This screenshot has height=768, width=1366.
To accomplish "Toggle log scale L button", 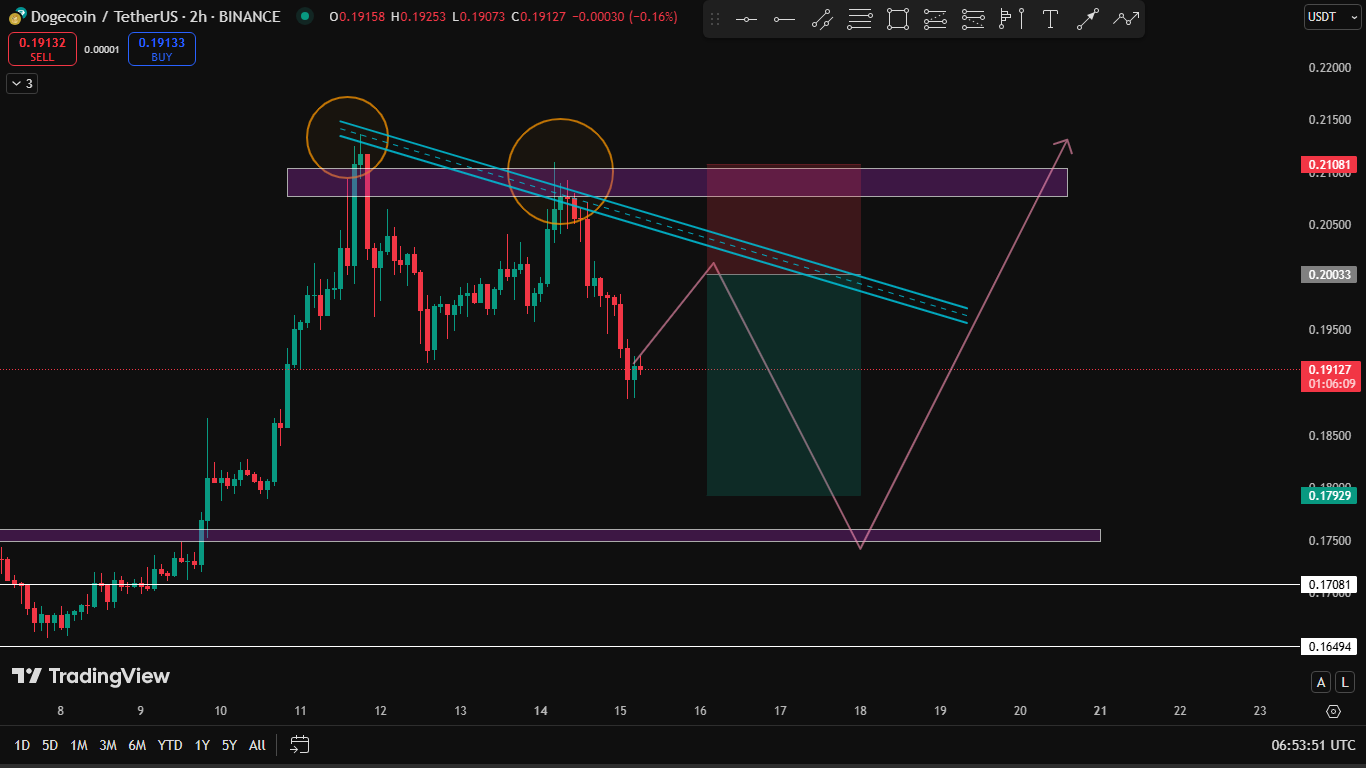I will click(1345, 682).
